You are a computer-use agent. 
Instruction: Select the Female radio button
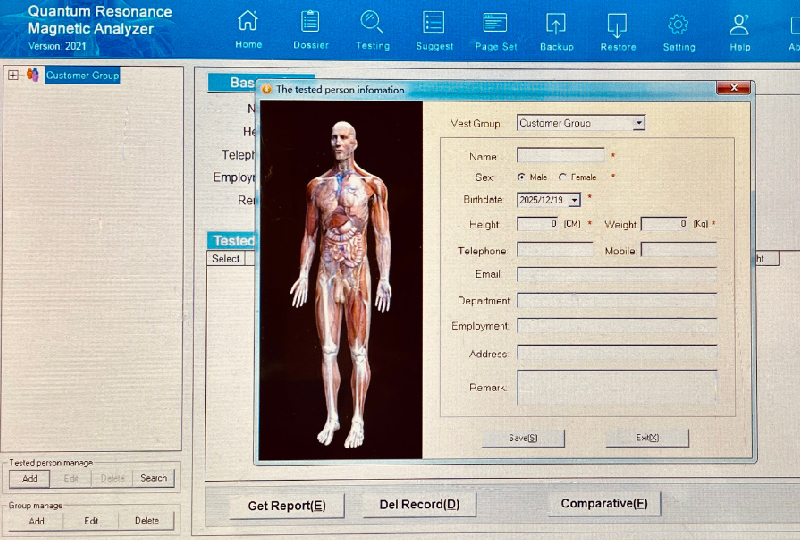pyautogui.click(x=563, y=177)
